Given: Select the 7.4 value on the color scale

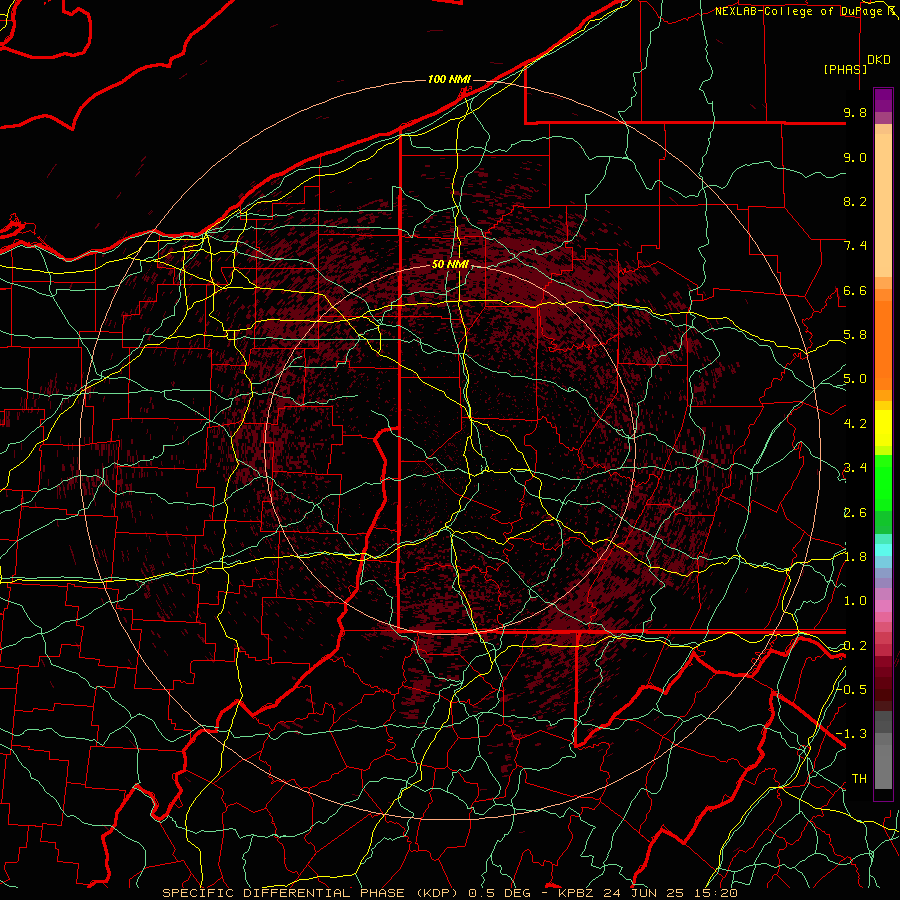Looking at the screenshot, I should [x=855, y=246].
